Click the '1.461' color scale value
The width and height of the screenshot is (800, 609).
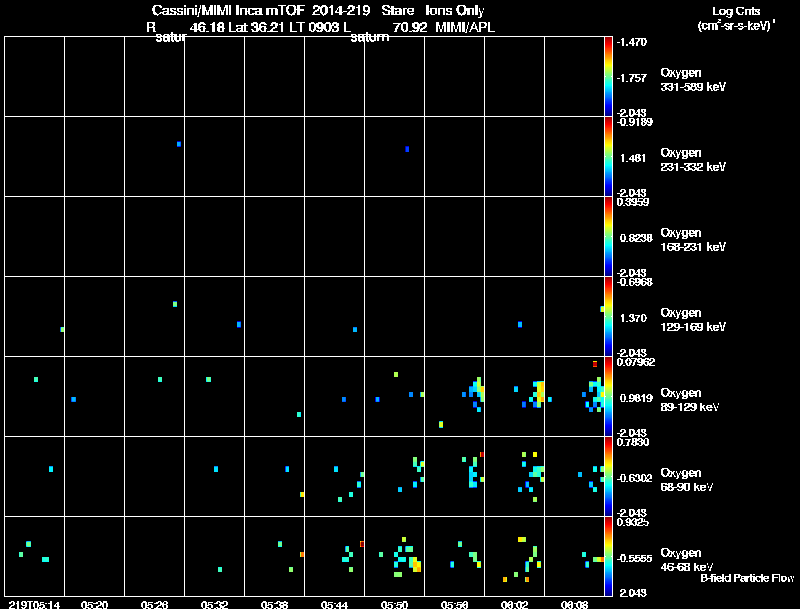pos(633,158)
